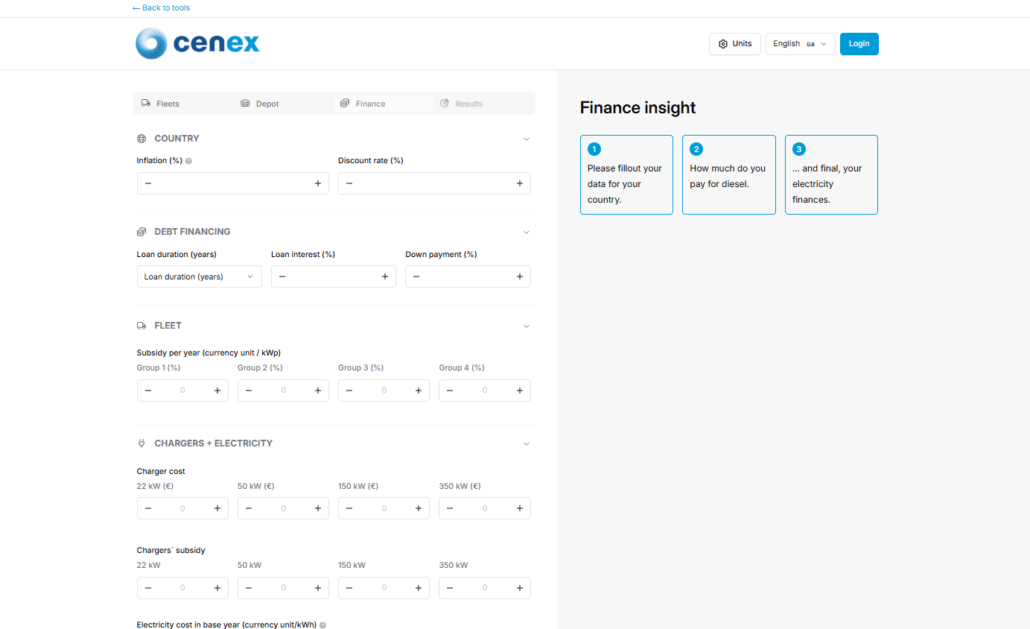This screenshot has width=1030, height=629.
Task: Click the Discount rate (%) input field
Action: coord(434,183)
